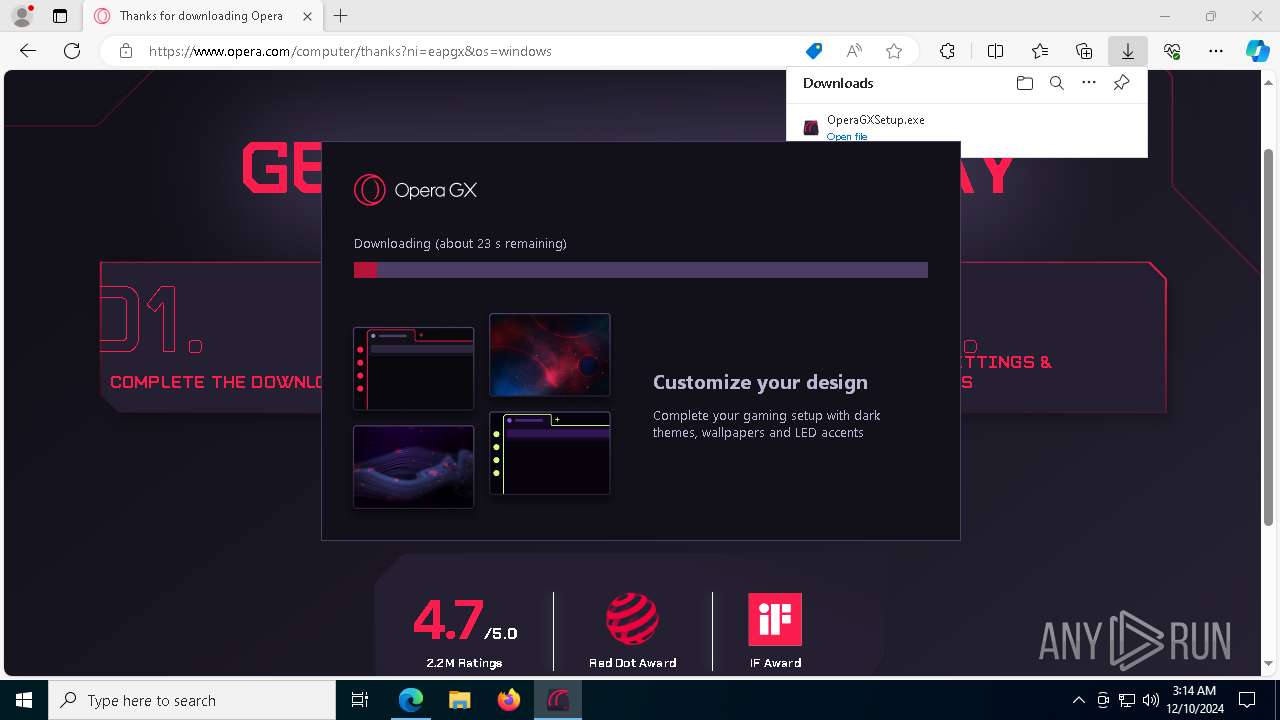The width and height of the screenshot is (1280, 720).
Task: Open Browser essentials heart icon
Action: pyautogui.click(x=1172, y=51)
